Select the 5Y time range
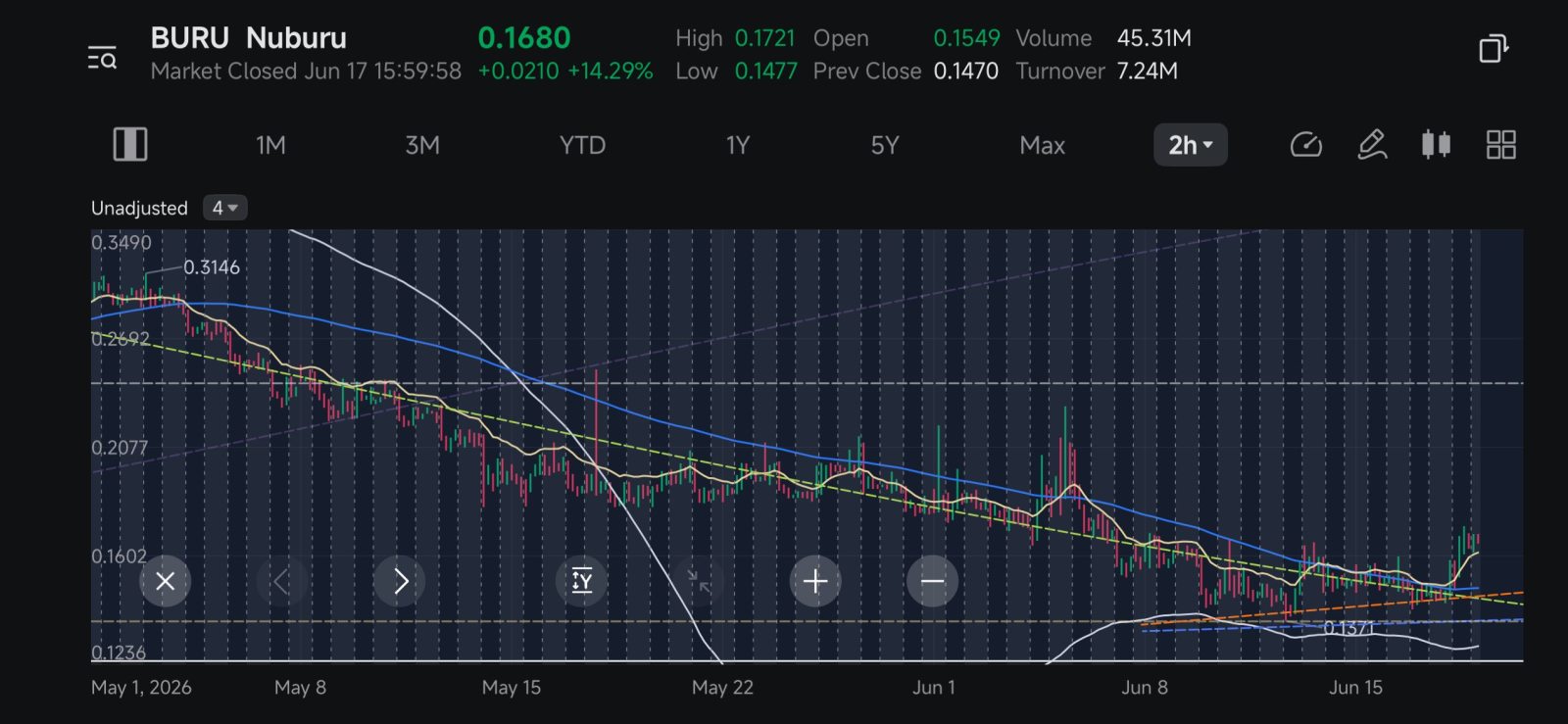Viewport: 1568px width, 724px height. click(885, 145)
